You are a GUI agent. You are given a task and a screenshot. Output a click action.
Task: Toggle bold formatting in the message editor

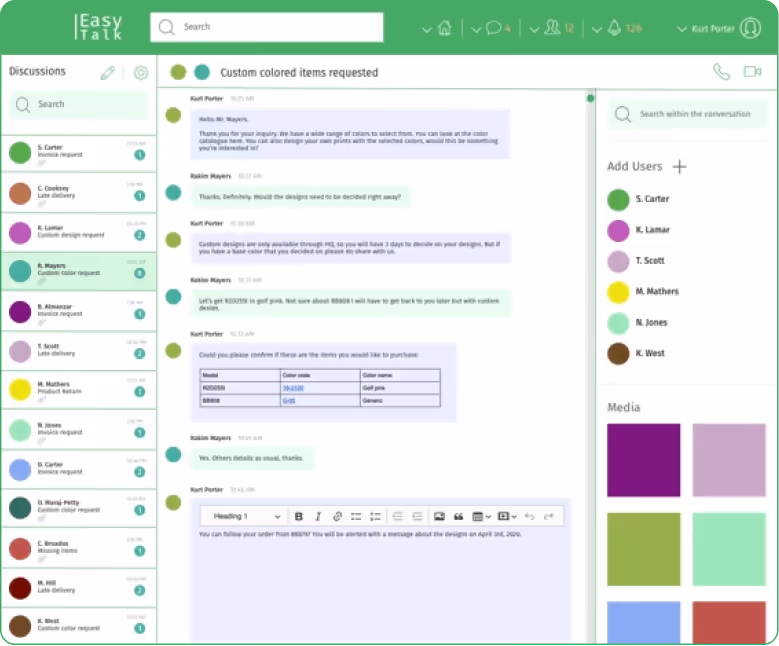(x=299, y=516)
